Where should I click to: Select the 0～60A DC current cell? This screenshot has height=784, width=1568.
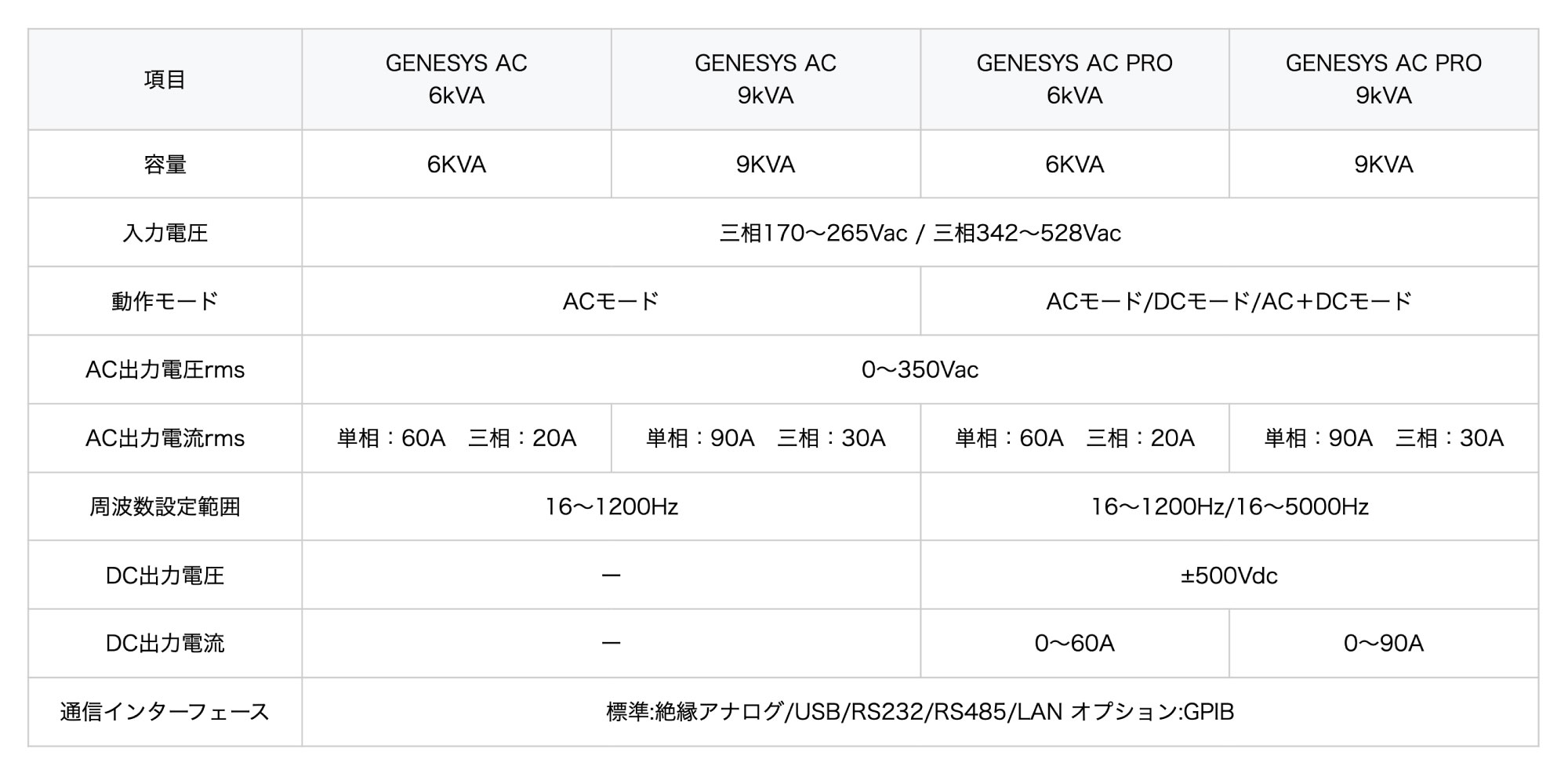coord(1074,643)
